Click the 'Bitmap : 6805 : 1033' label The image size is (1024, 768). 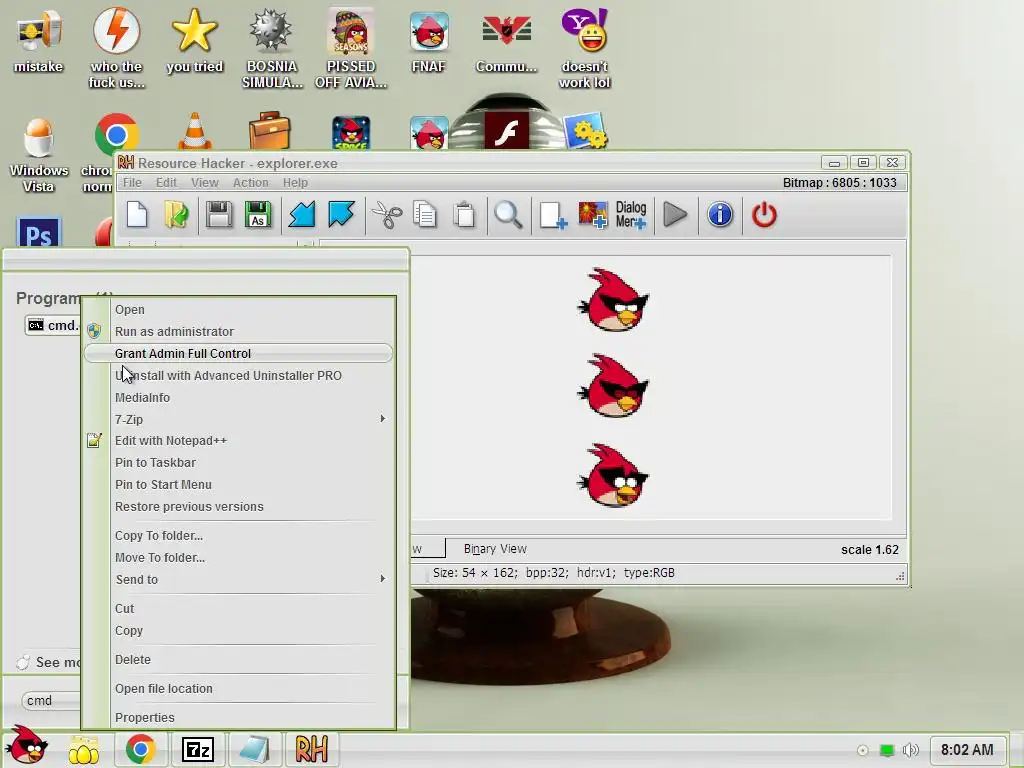coord(840,183)
